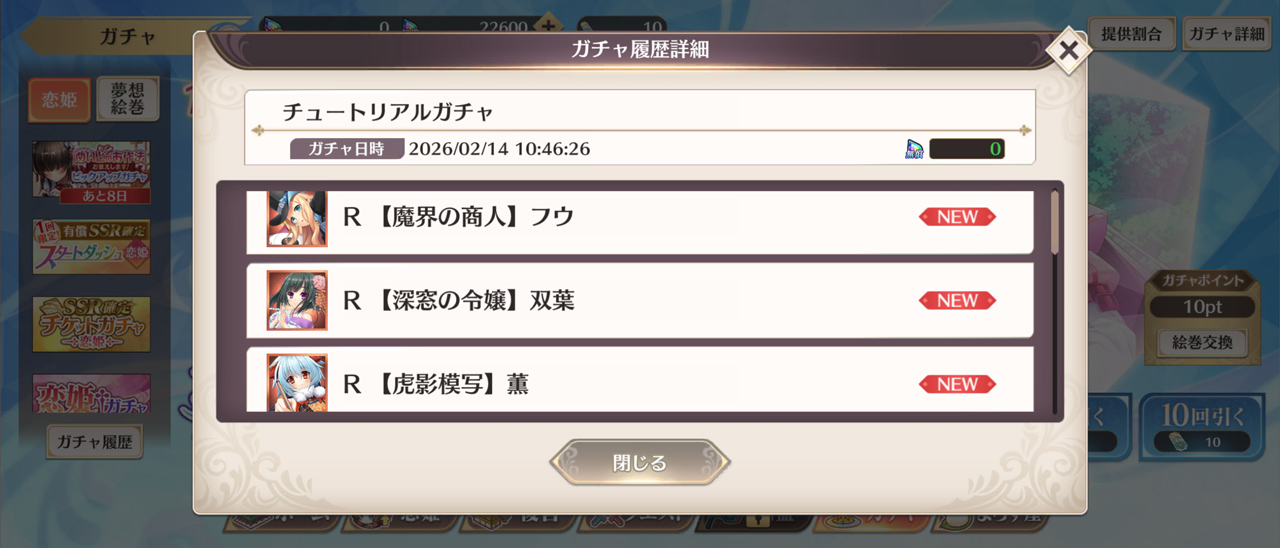Click the NEW badge beside フウ

pos(957,217)
